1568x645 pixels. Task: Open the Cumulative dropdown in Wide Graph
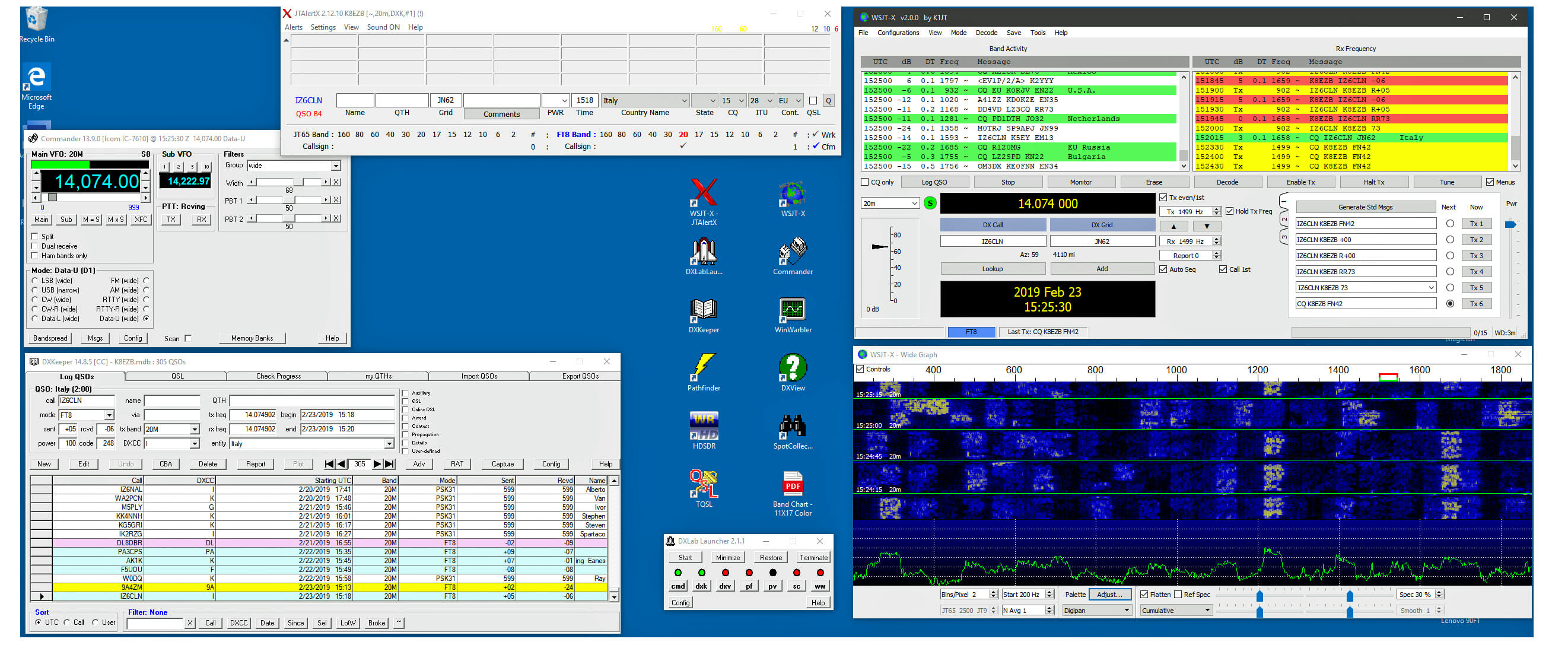coord(1176,610)
